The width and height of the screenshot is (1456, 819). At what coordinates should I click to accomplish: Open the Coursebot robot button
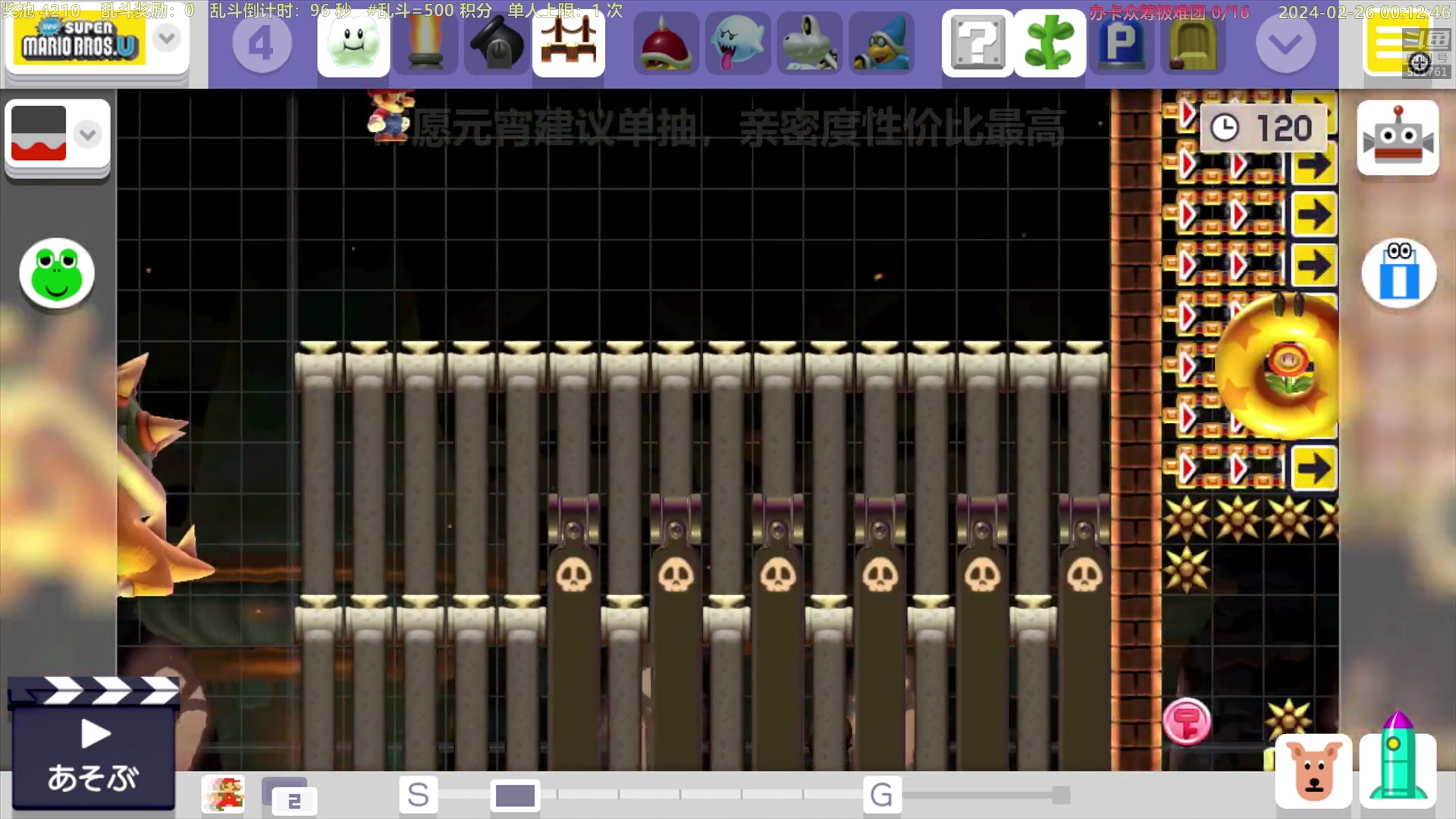tap(1397, 138)
